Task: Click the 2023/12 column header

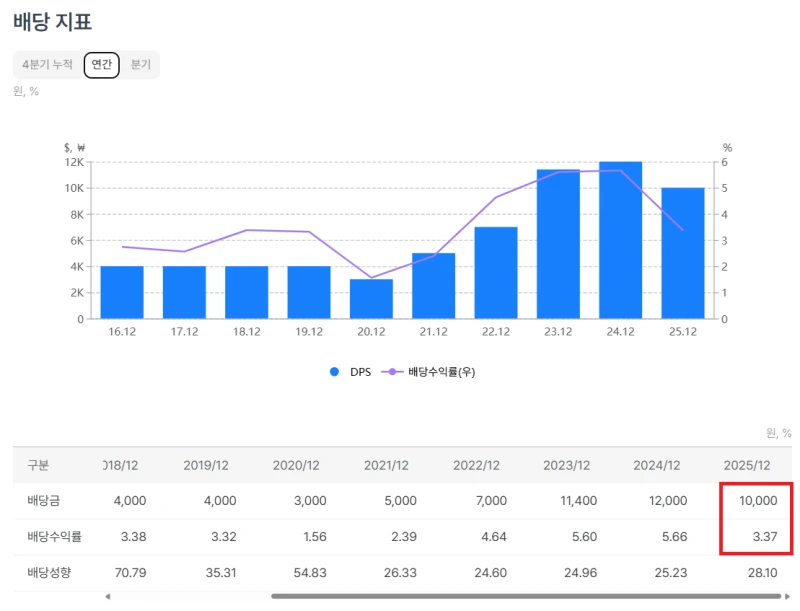Action: pyautogui.click(x=566, y=465)
